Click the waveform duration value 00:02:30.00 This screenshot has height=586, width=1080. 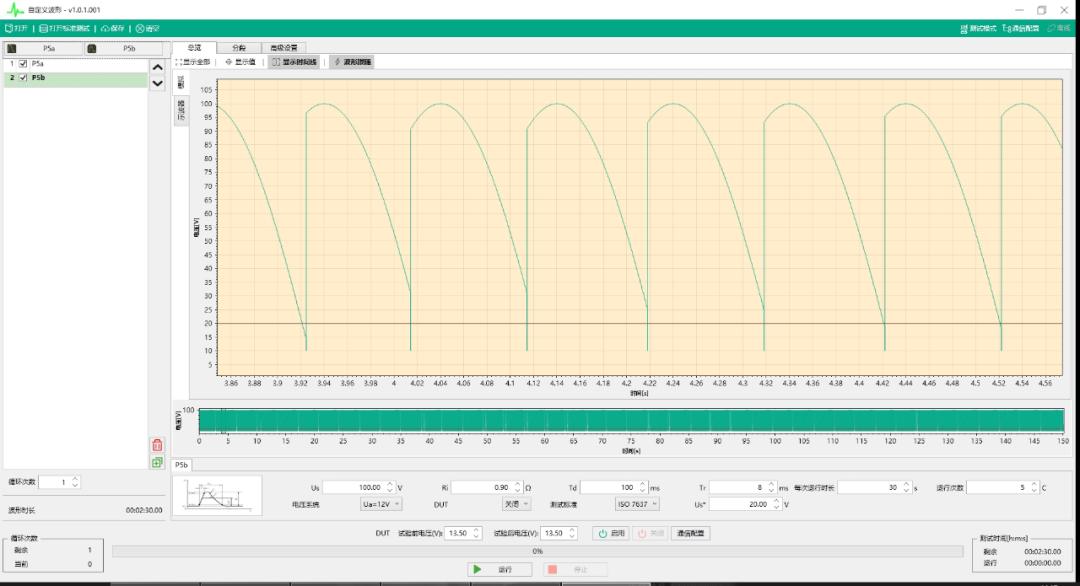(x=144, y=510)
